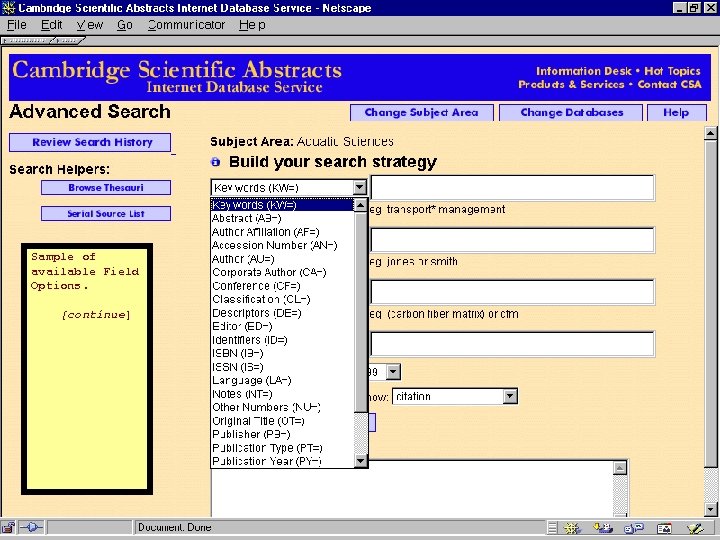Choose Other Numbers (NU=) from the list
This screenshot has width=720, height=540.
[282, 407]
